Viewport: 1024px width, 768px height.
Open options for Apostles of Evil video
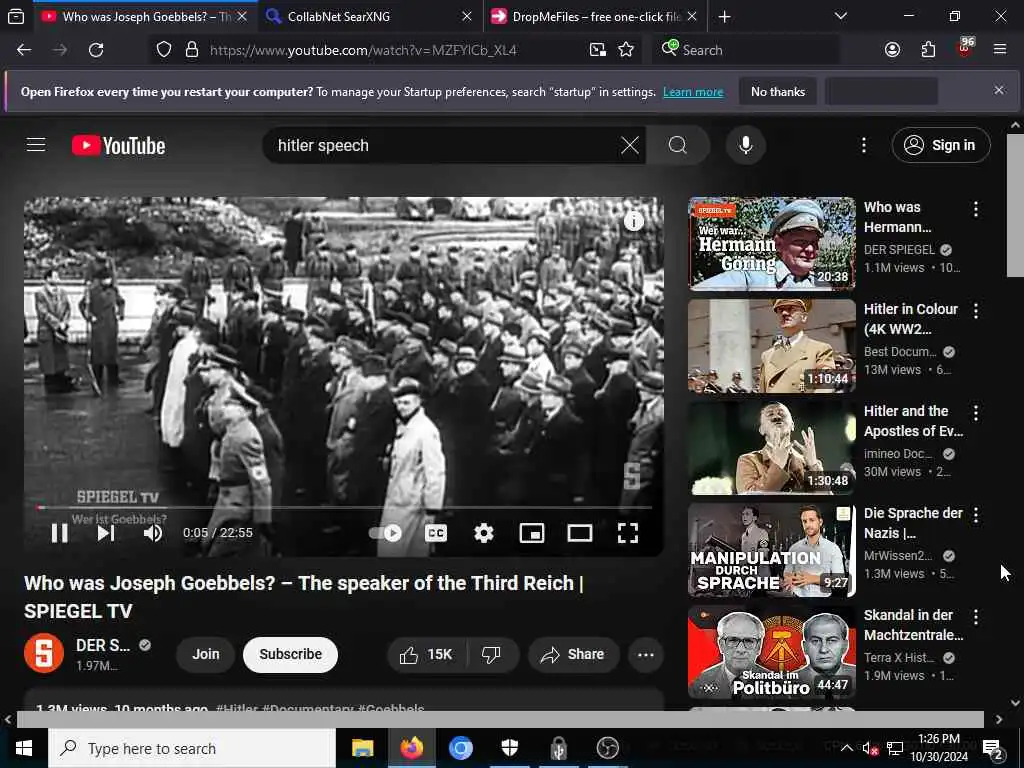[976, 413]
